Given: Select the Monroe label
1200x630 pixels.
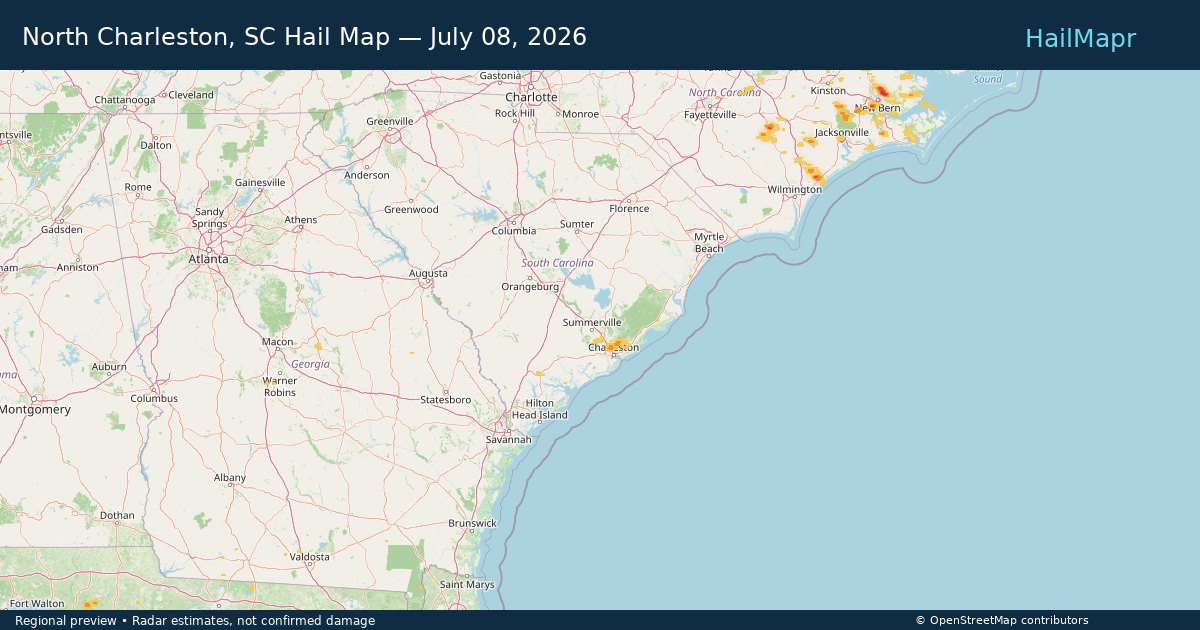Looking at the screenshot, I should point(581,114).
